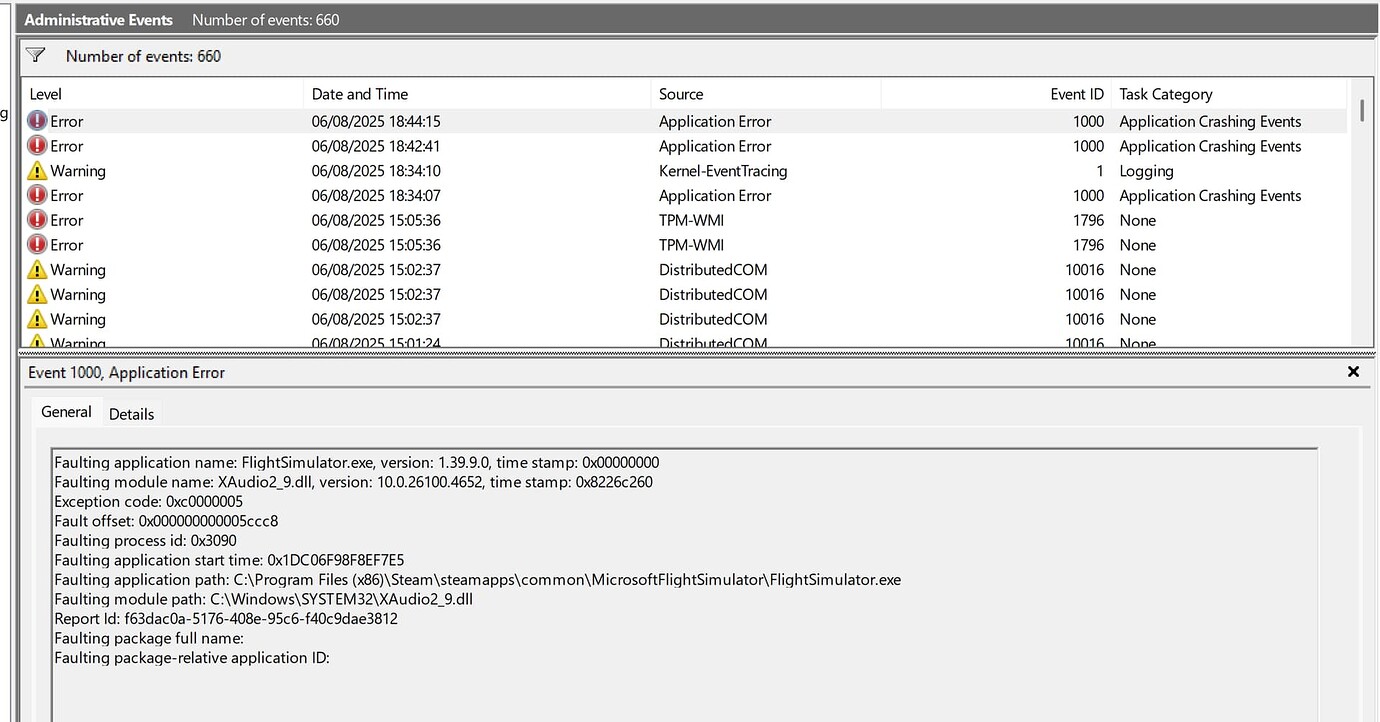This screenshot has width=1380, height=722.
Task: Click the Error icon of the second TPM-WMI row
Action: pos(36,244)
